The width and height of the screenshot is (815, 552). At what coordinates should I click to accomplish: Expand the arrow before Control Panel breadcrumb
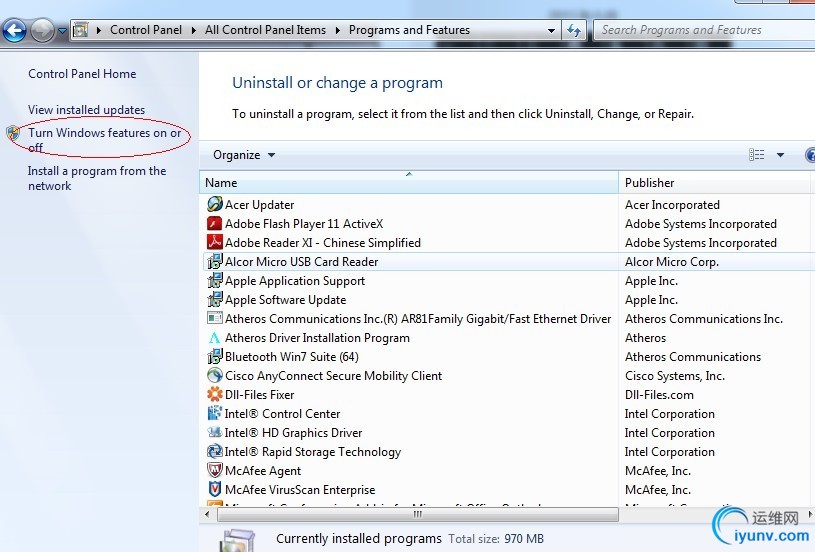click(x=99, y=30)
